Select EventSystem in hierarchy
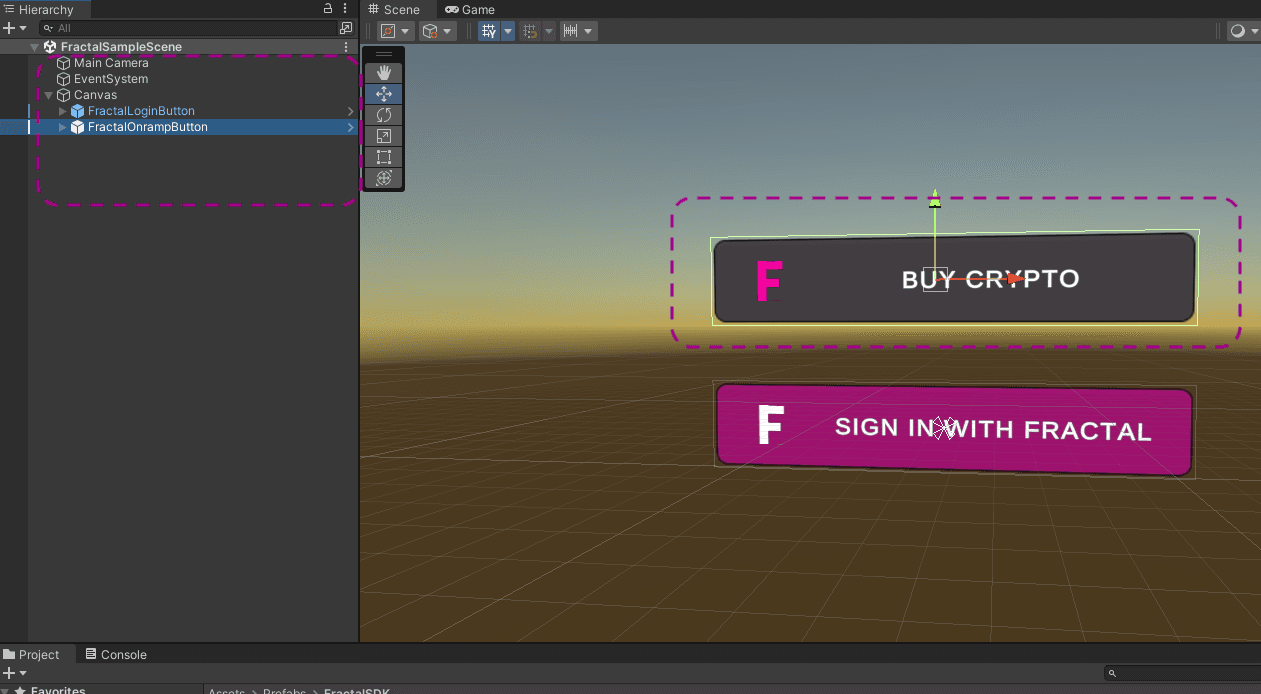1261x694 pixels. (111, 79)
